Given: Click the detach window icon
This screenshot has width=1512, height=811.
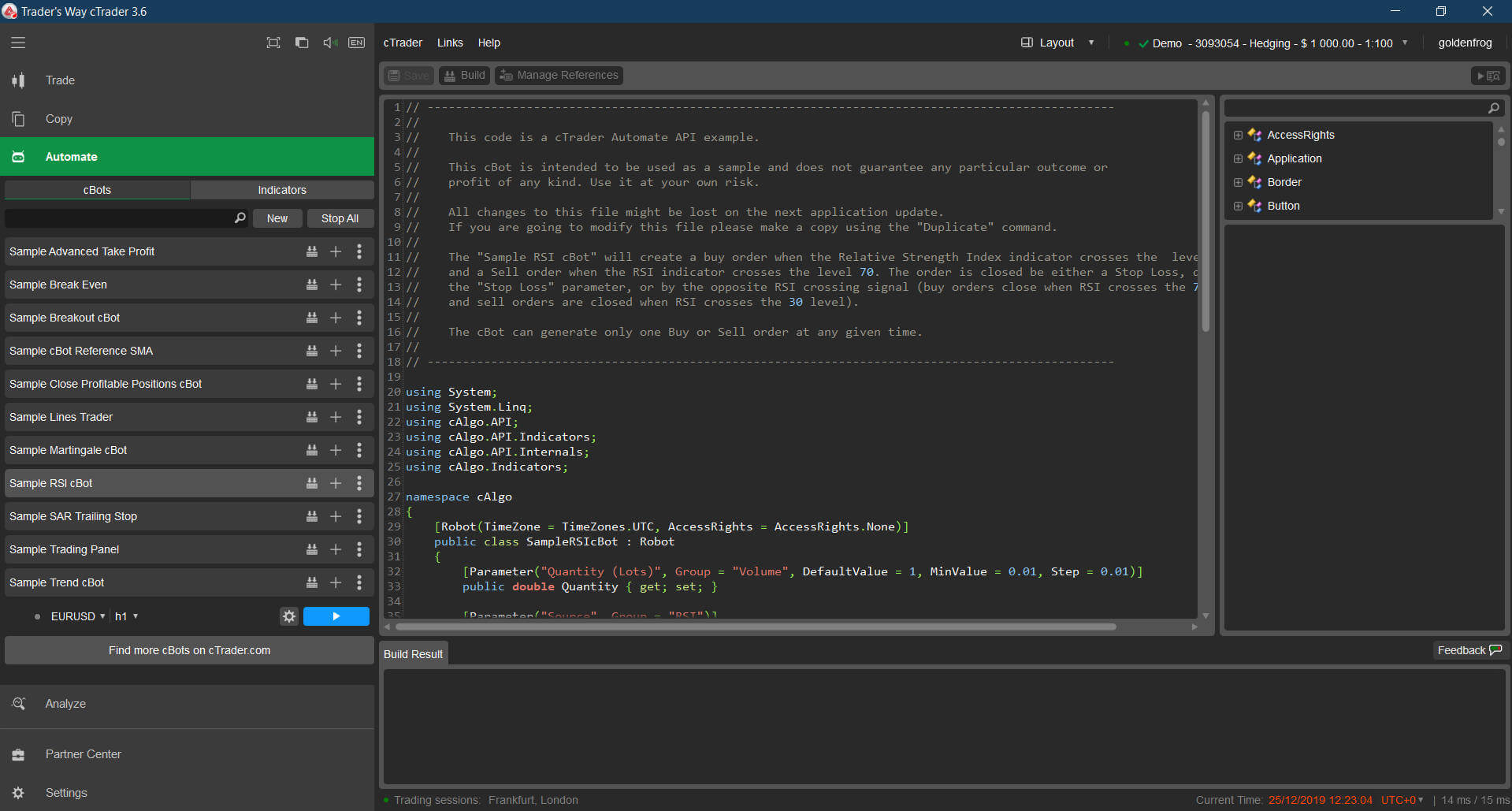Looking at the screenshot, I should coord(302,43).
